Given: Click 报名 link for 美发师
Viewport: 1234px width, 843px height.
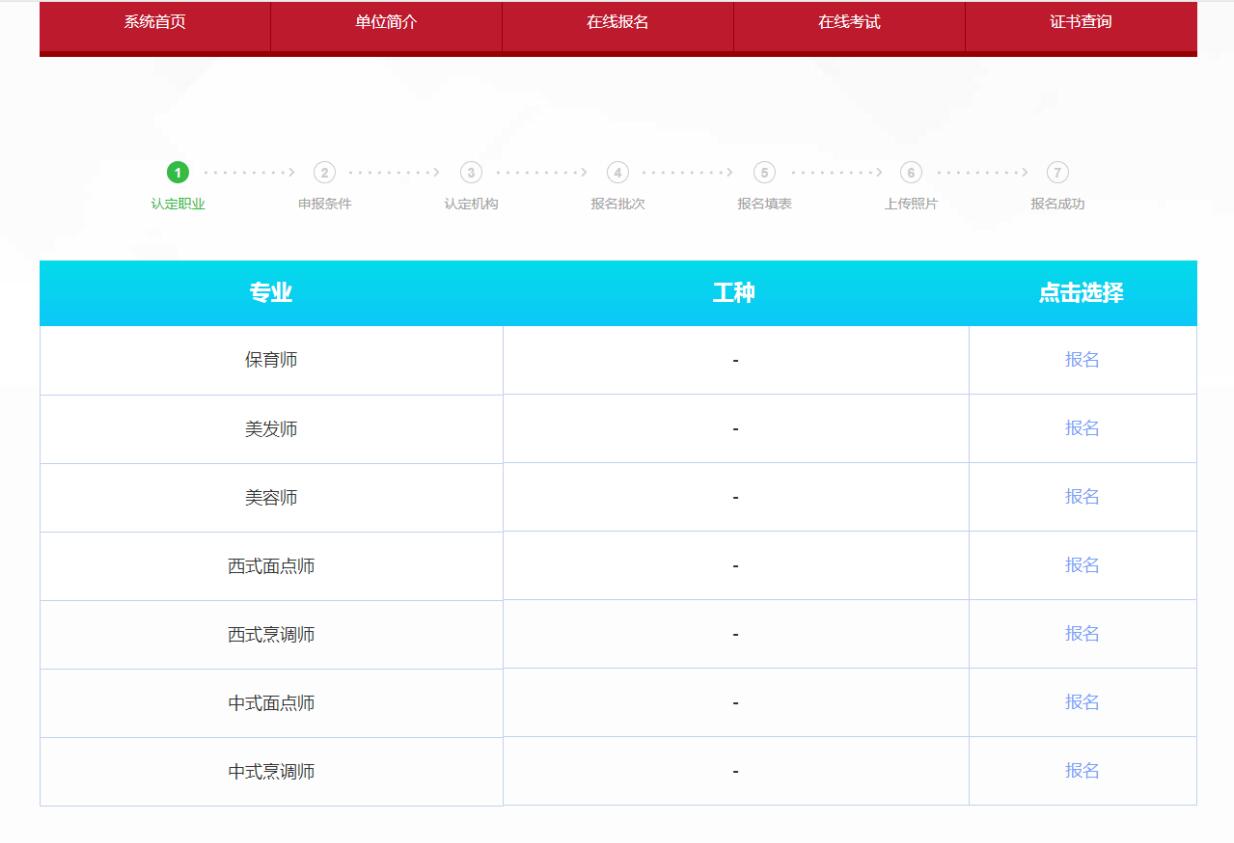Looking at the screenshot, I should (1082, 429).
